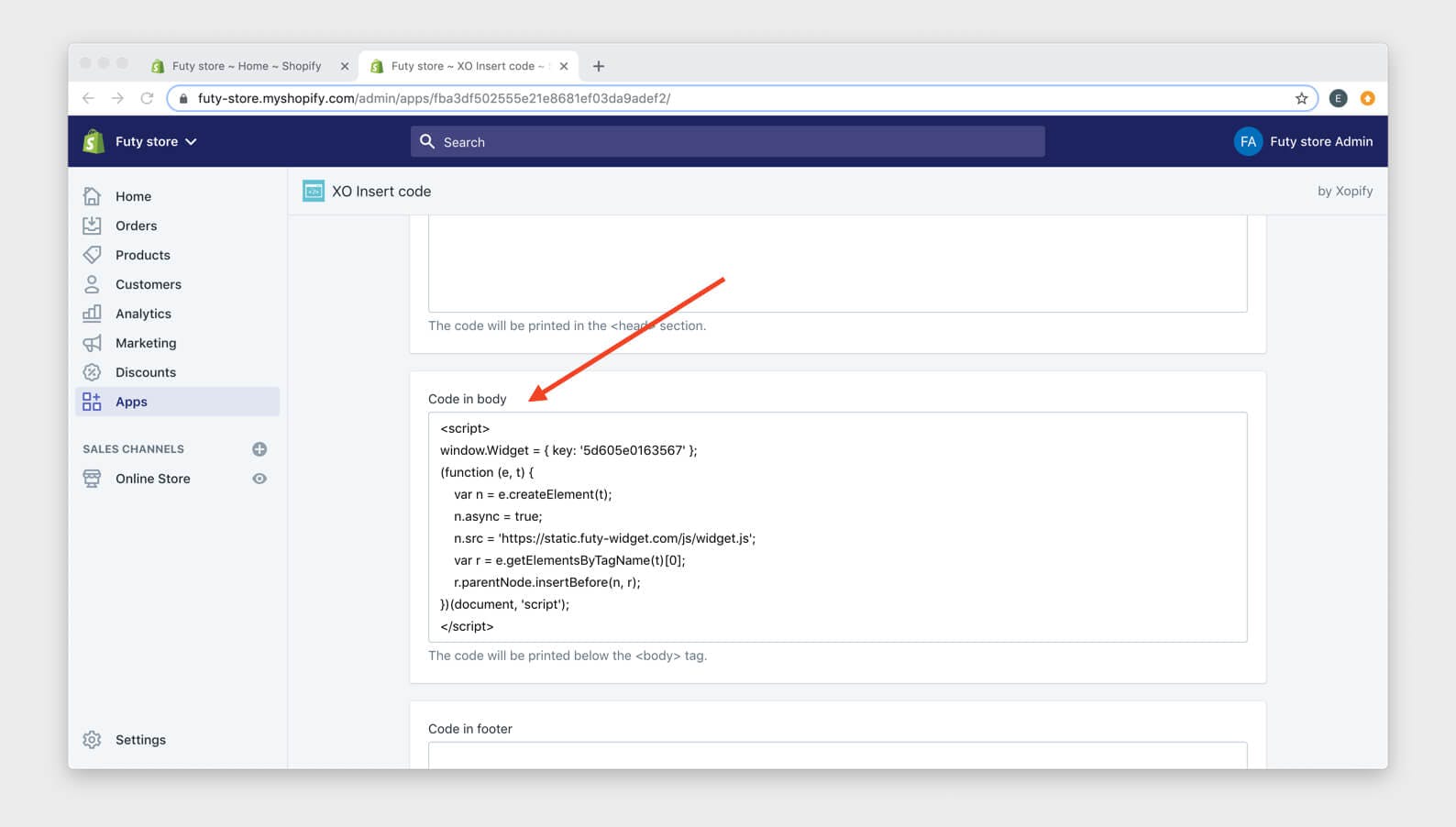The width and height of the screenshot is (1456, 827).
Task: Click inside the Code in body textarea
Action: click(837, 527)
